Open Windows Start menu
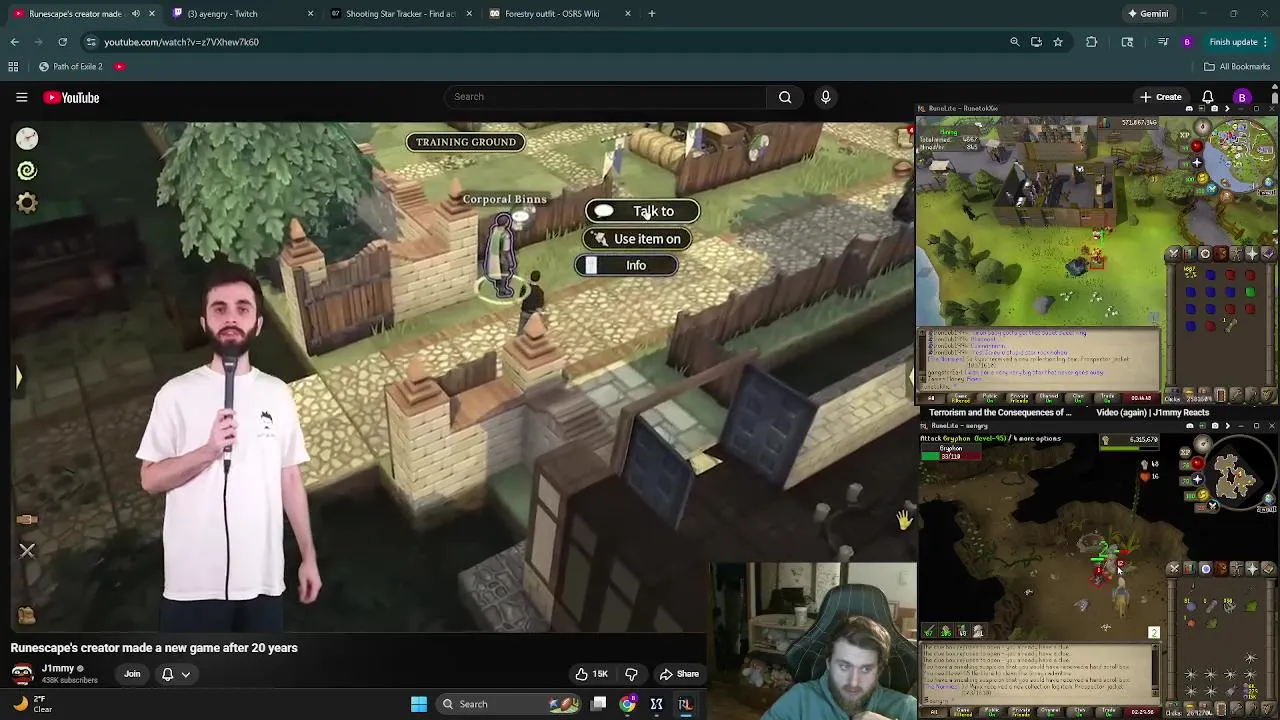This screenshot has height=720, width=1280. (x=419, y=704)
